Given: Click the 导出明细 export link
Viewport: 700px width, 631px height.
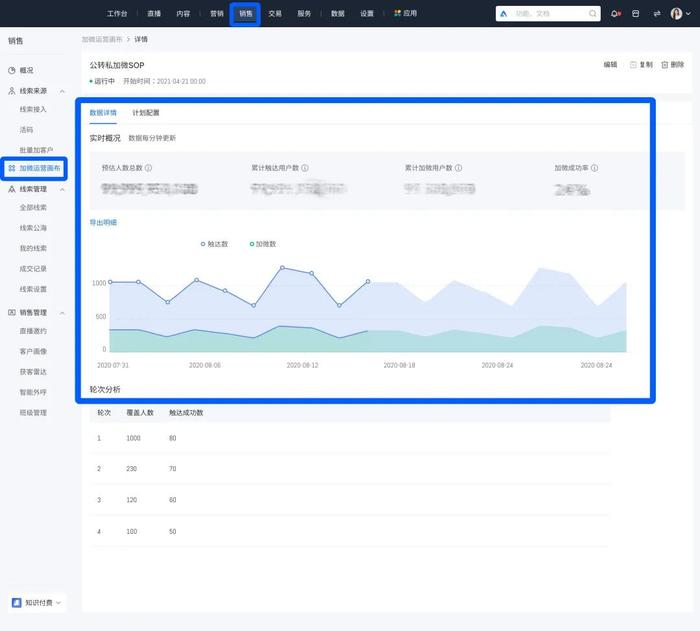Looking at the screenshot, I should pos(103,222).
